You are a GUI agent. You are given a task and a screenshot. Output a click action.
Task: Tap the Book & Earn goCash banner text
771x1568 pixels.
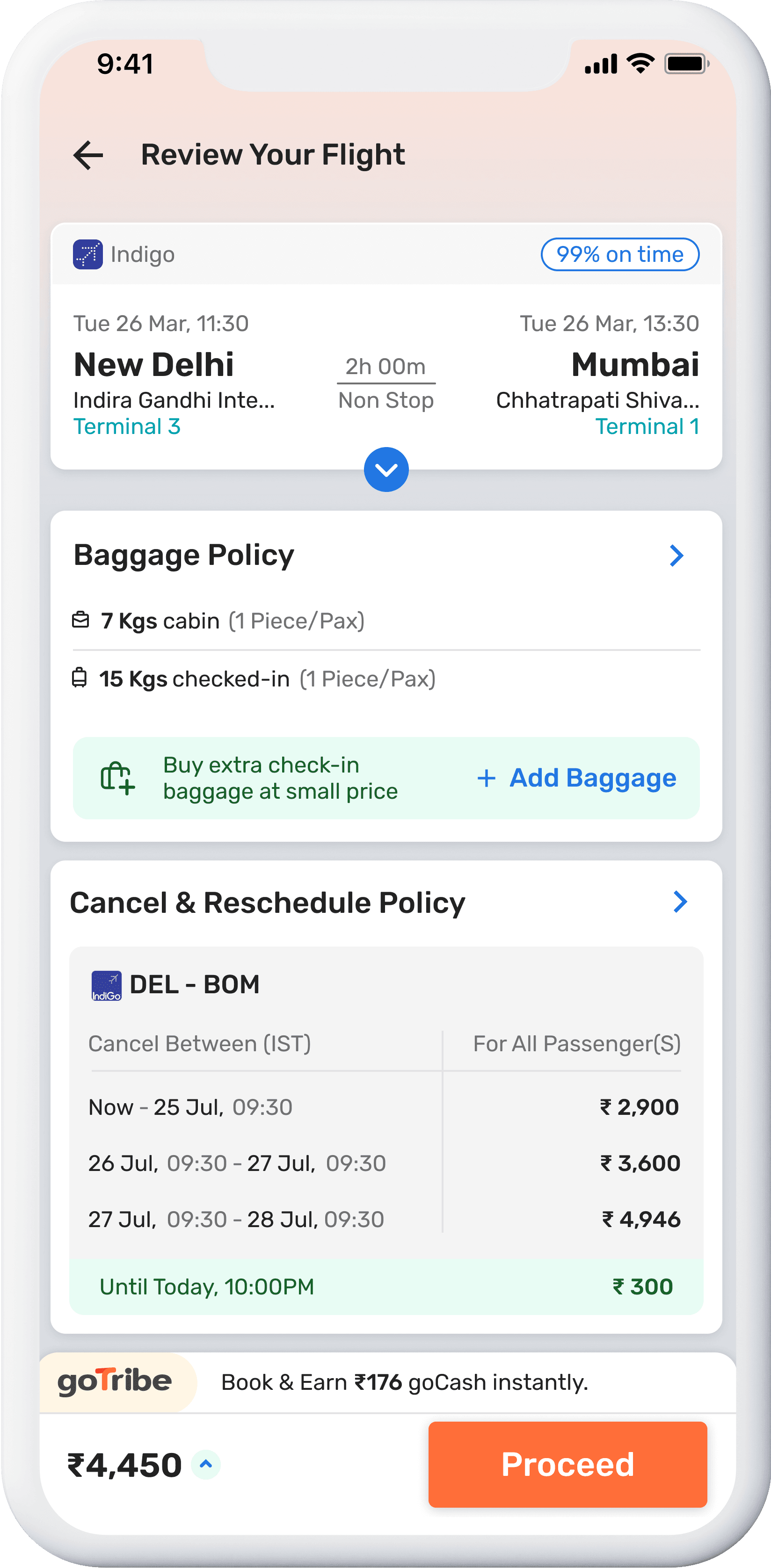point(404,1382)
